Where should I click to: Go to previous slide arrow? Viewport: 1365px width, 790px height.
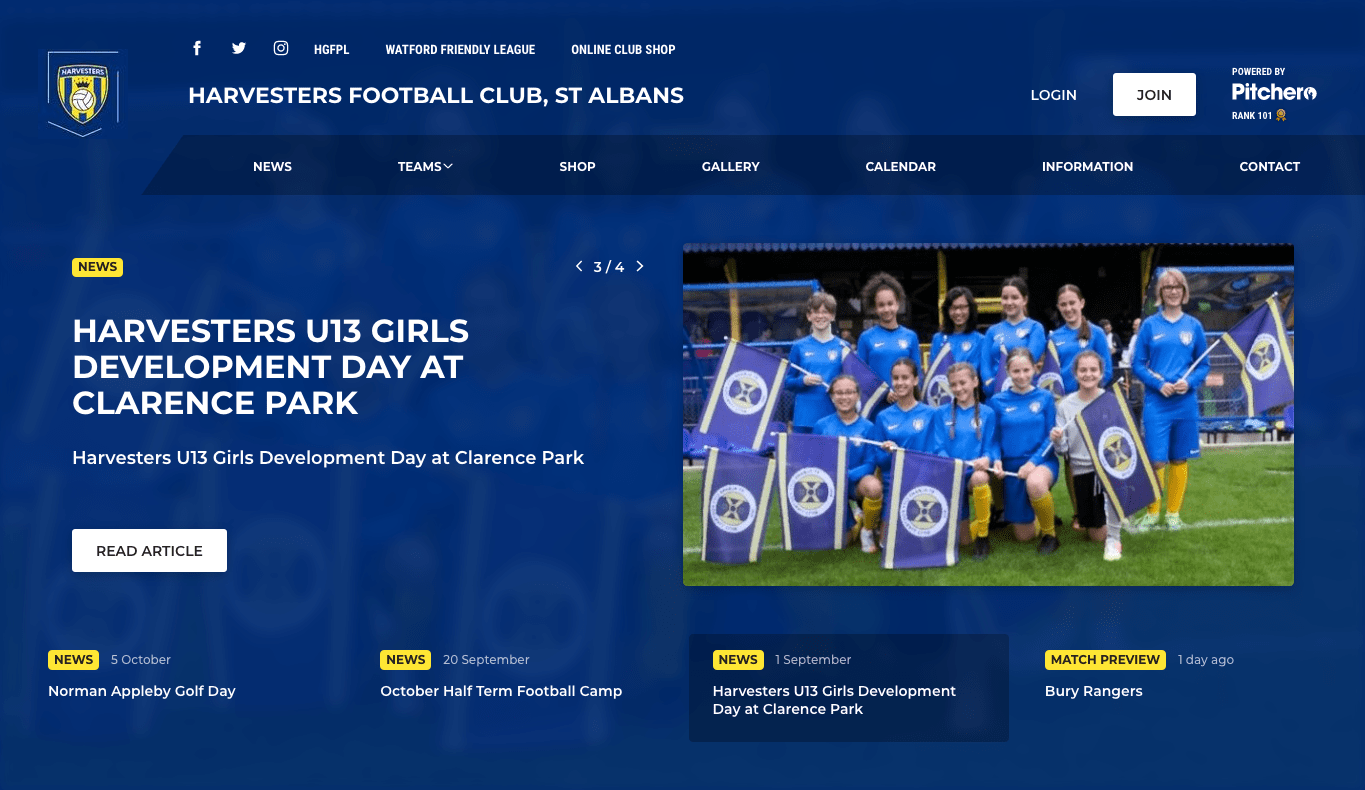pyautogui.click(x=579, y=266)
